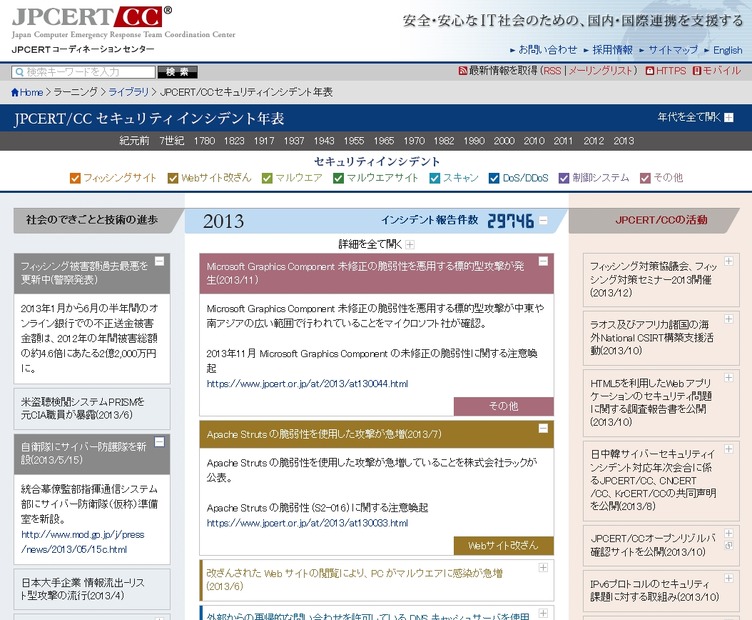Screen dimensions: 752x620
Task: Jump to 7世紀 in timeline bar
Action: (172, 141)
